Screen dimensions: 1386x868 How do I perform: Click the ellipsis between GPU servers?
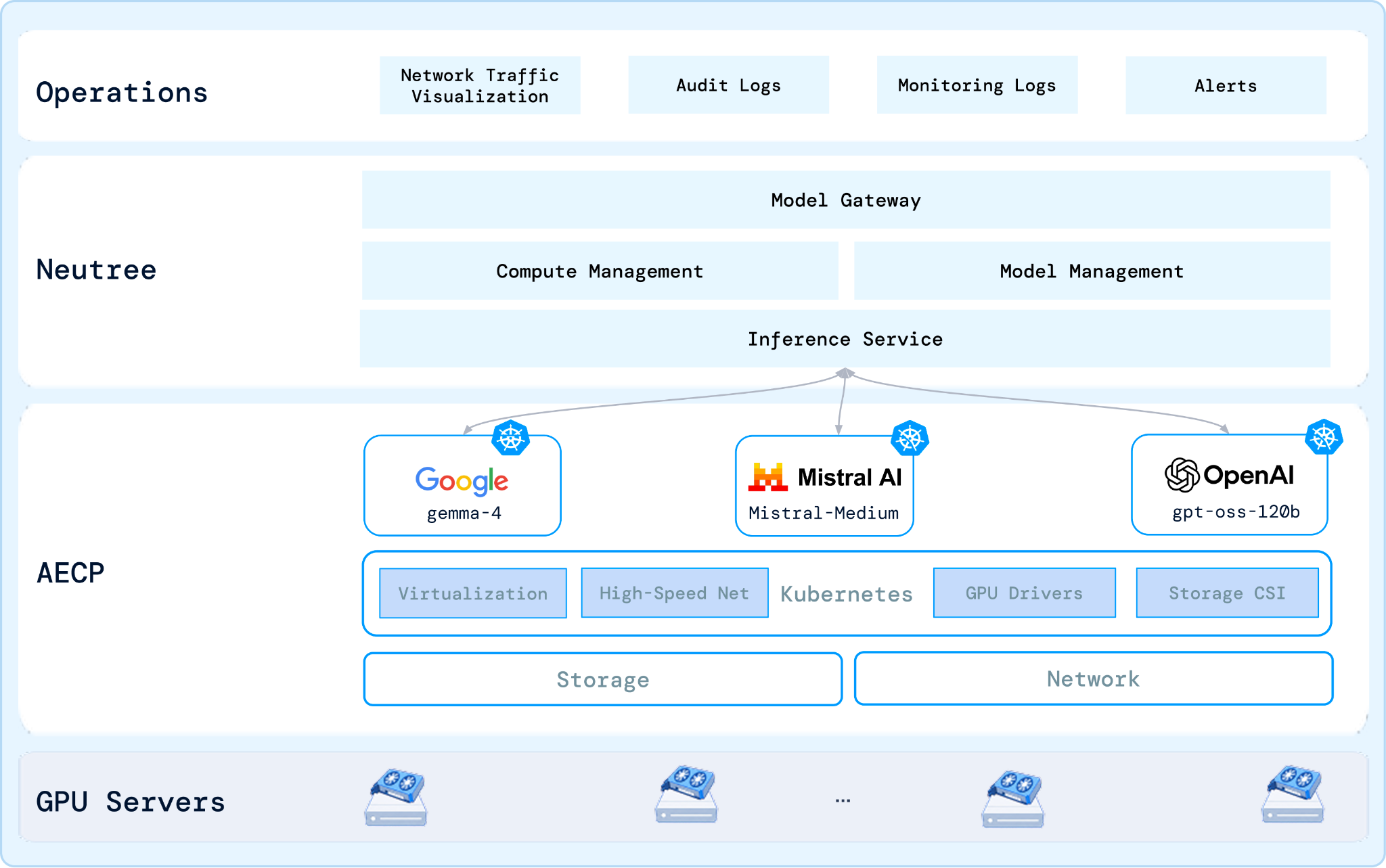point(843,801)
